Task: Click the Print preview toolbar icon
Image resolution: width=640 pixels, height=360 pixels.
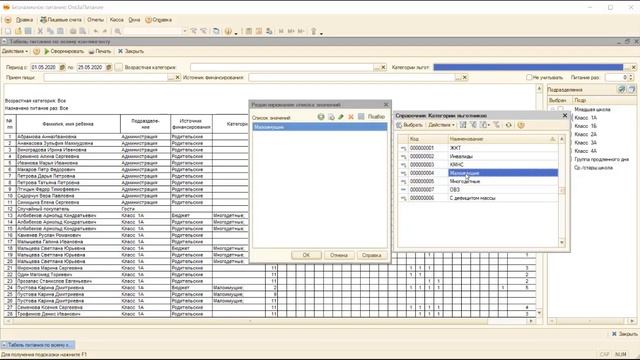Action: click(x=83, y=31)
